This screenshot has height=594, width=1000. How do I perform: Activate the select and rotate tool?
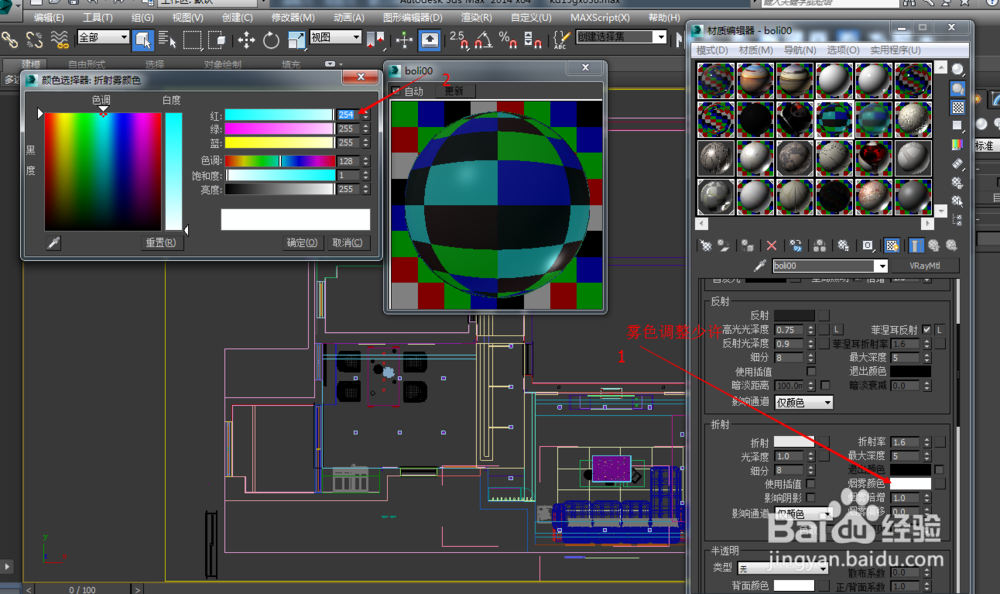[271, 40]
